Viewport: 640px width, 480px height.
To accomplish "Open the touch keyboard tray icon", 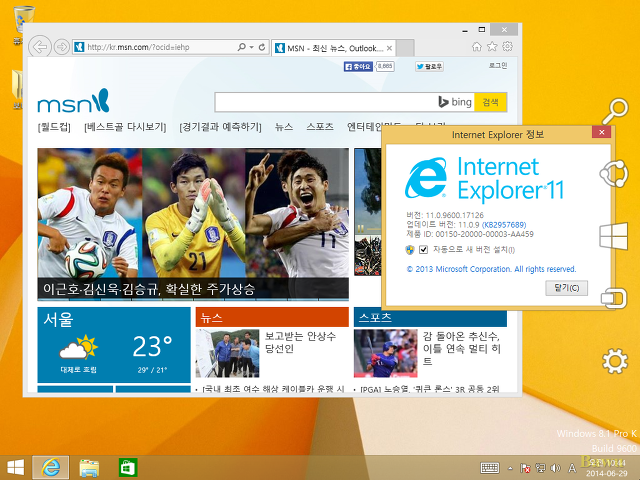I will 490,468.
